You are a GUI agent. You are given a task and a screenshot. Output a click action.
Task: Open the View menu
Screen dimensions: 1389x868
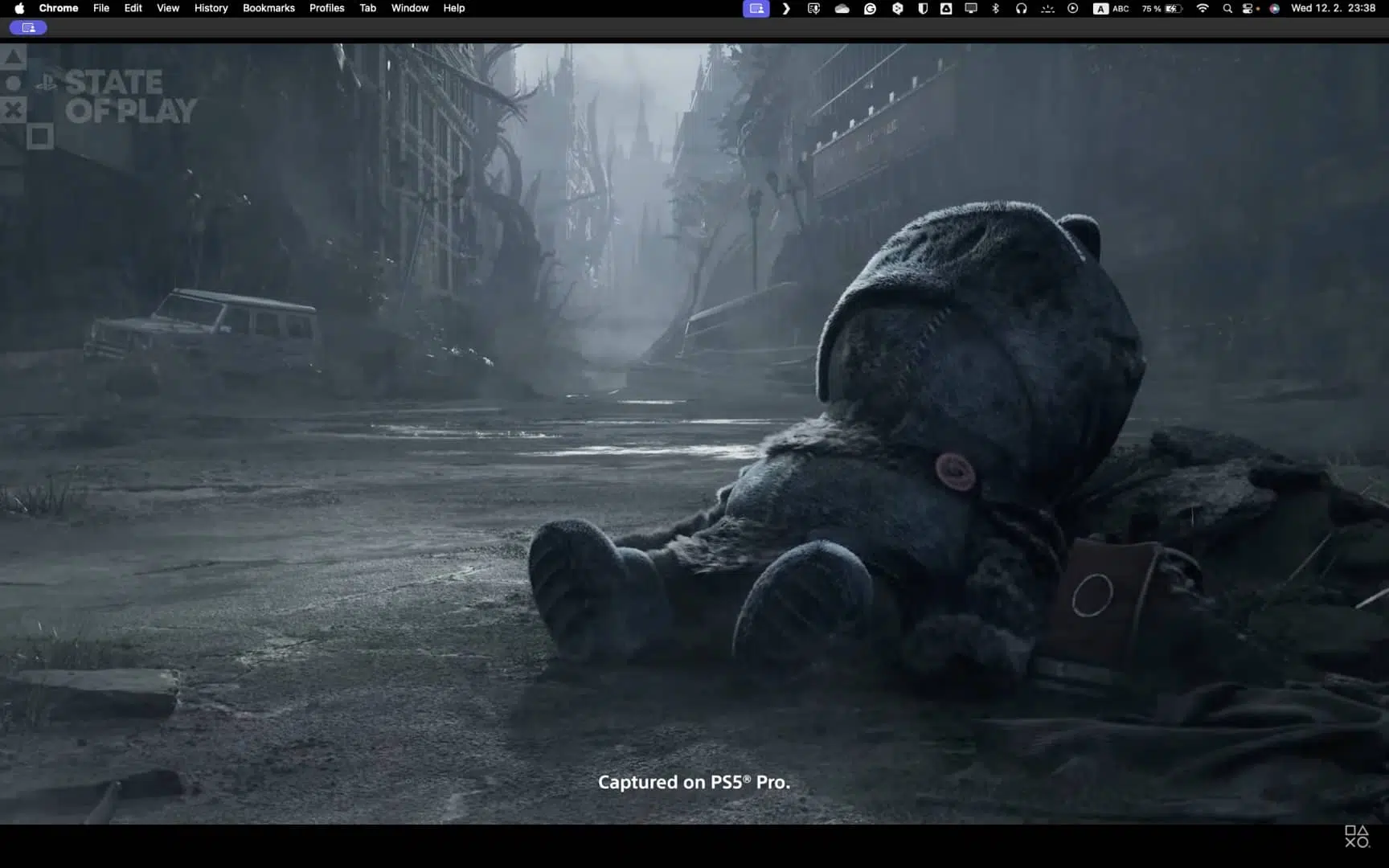pos(168,8)
